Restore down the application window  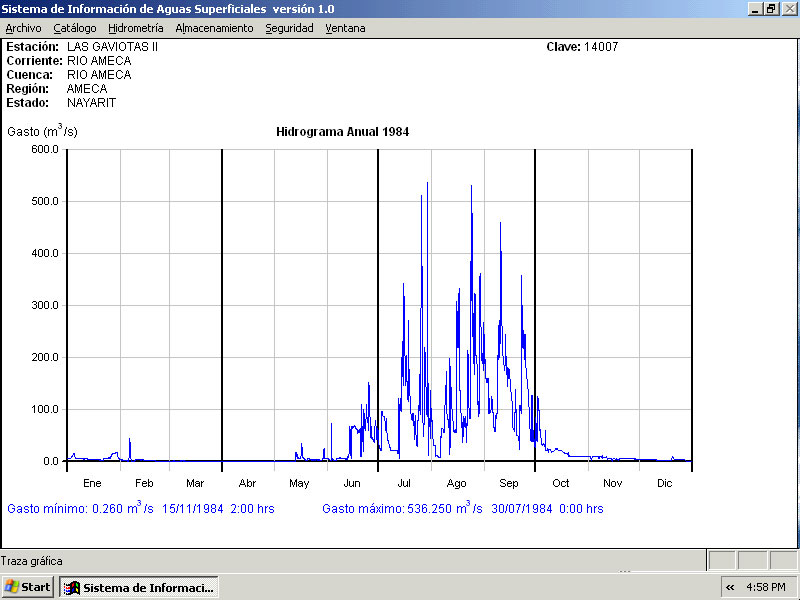771,8
